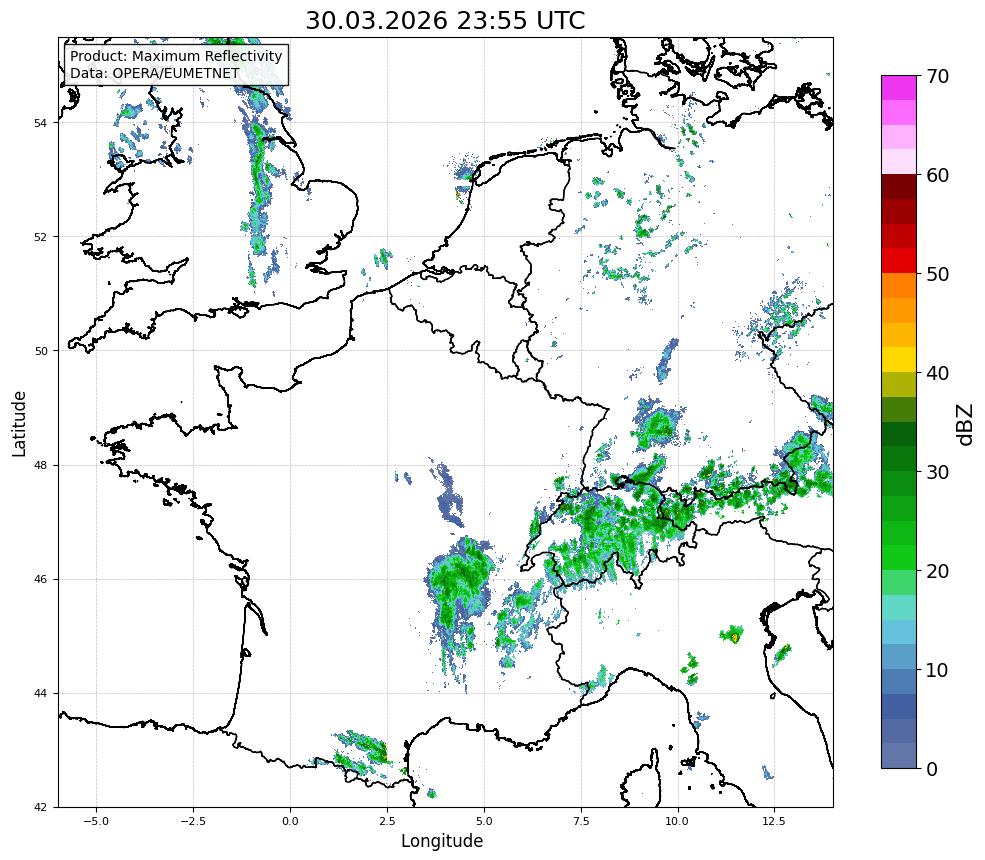Click the latitude tick label 52
The width and height of the screenshot is (985, 860).
tap(41, 237)
